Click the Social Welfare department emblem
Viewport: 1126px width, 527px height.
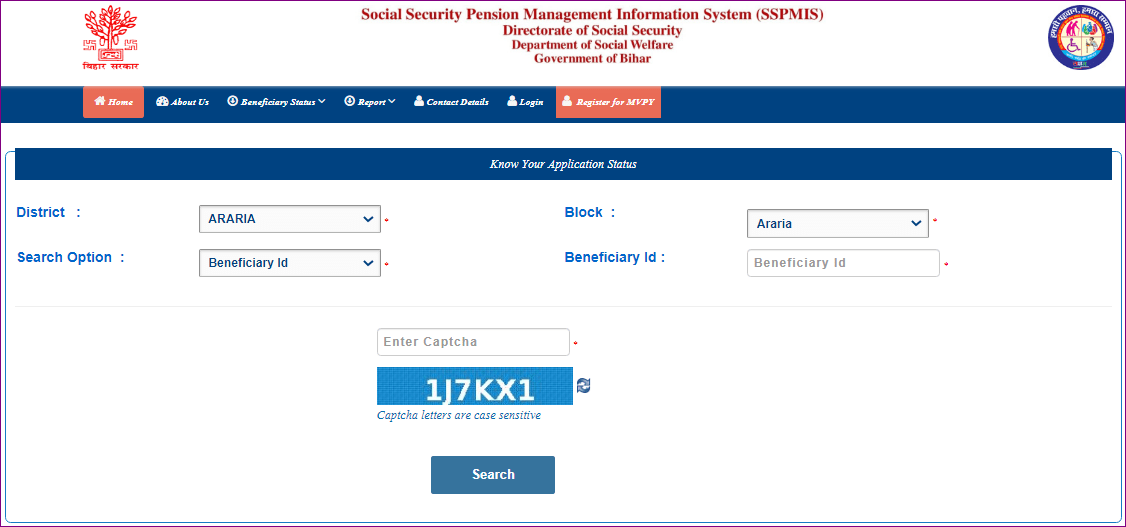(1080, 38)
